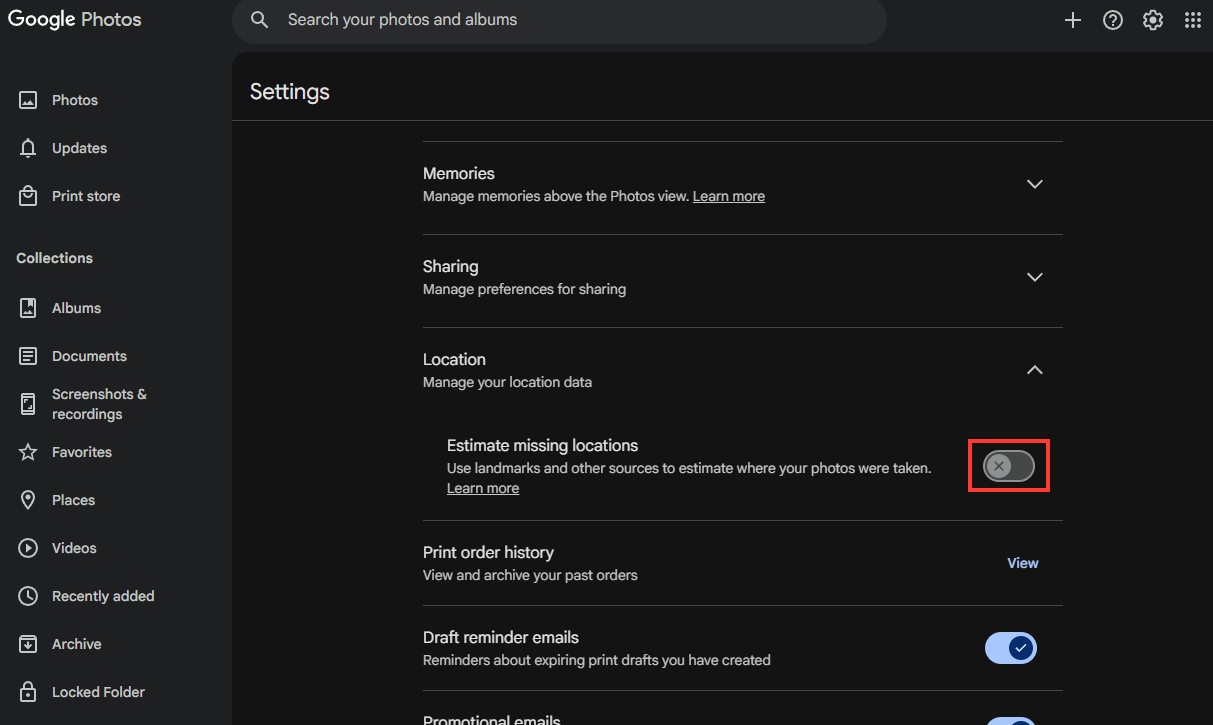Screen dimensions: 1213x725
Task: Click the Photos sidebar icon
Action: pyautogui.click(x=29, y=100)
